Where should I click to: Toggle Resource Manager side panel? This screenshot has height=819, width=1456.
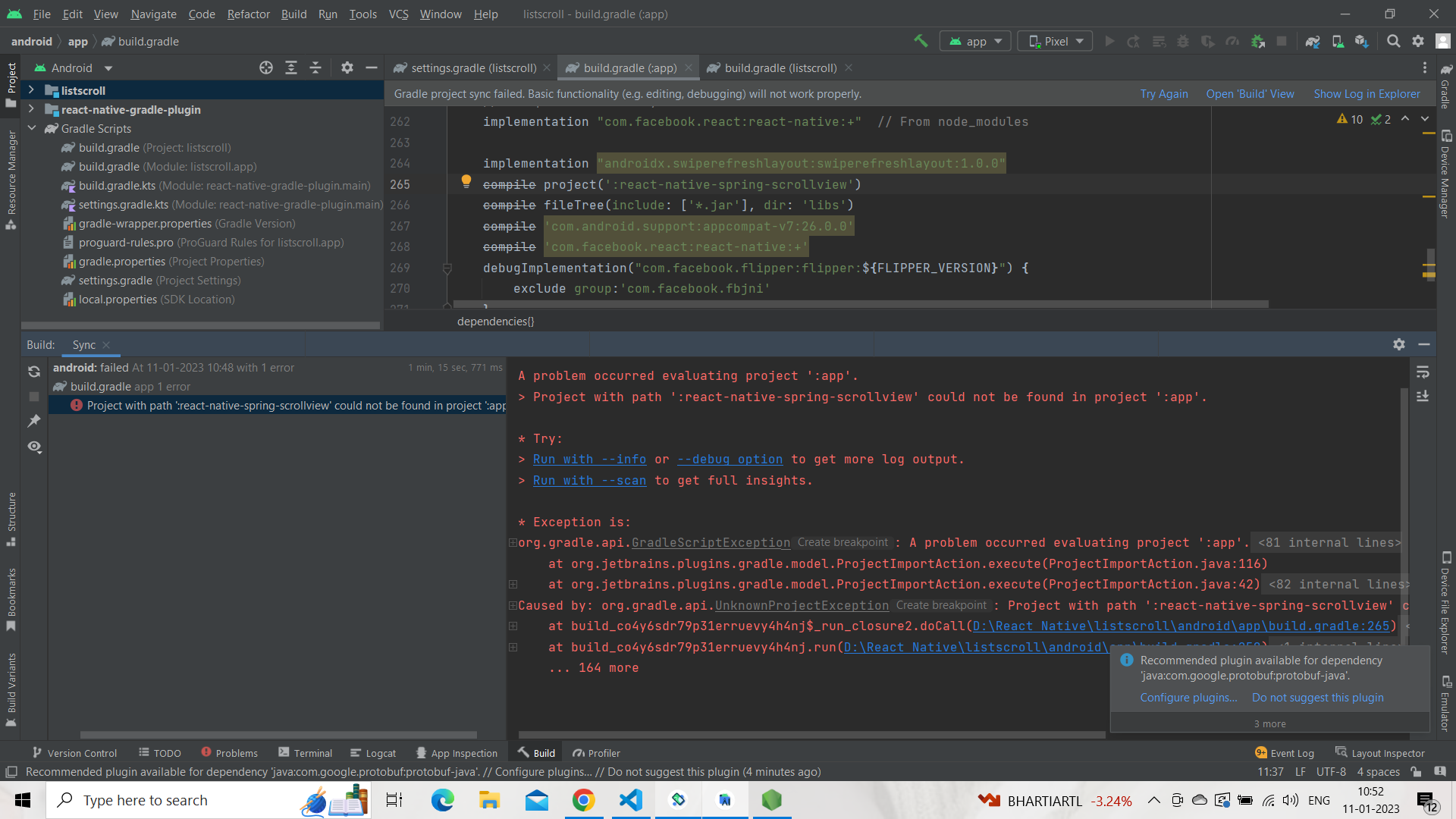click(x=11, y=180)
